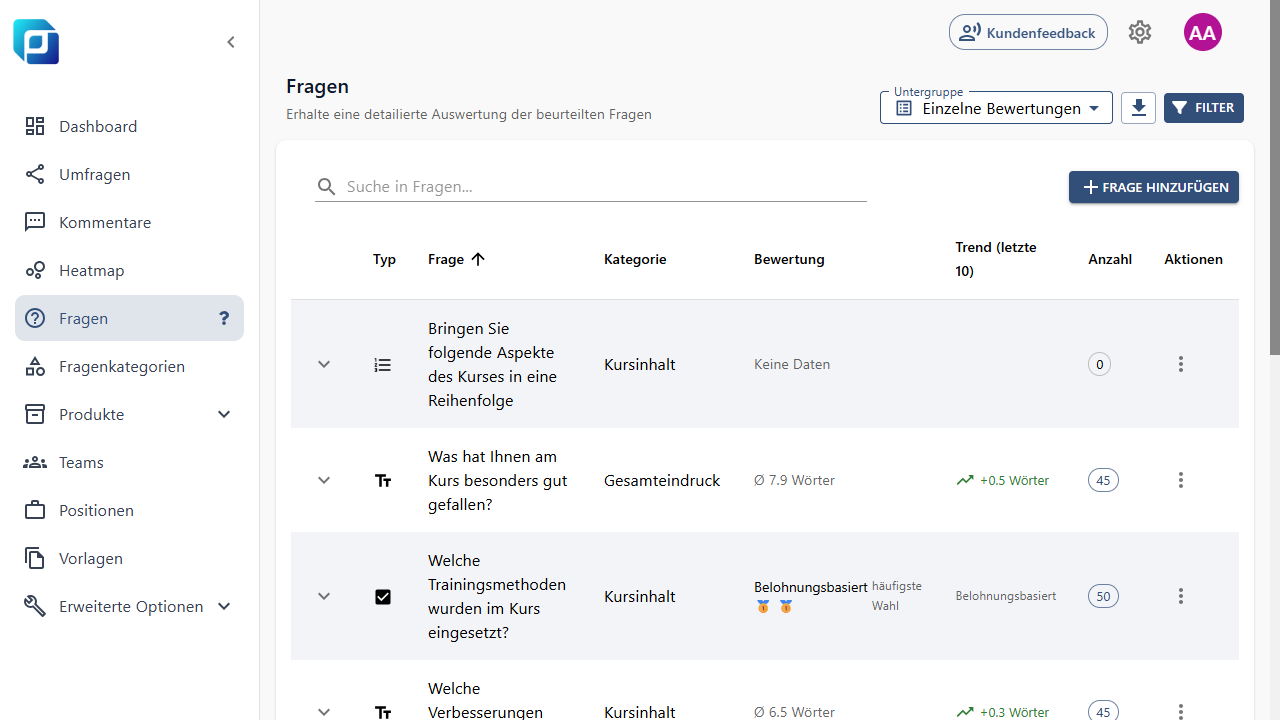The width and height of the screenshot is (1280, 720).
Task: Open Fragenkategorien section
Action: click(129, 366)
